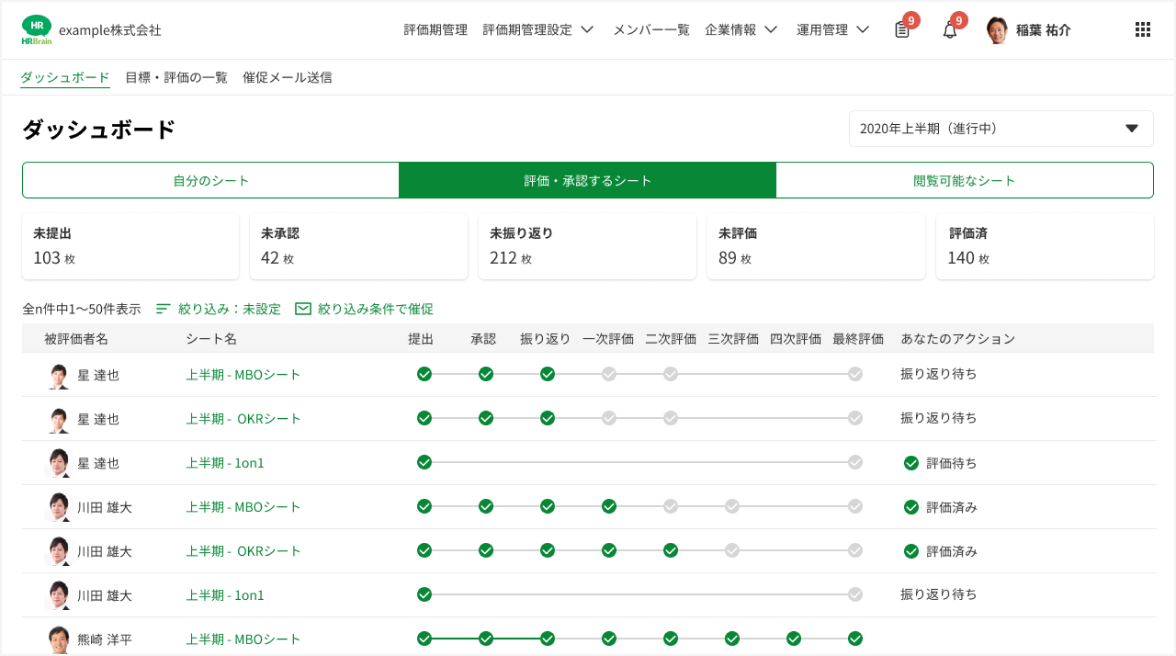Screen dimensions: 1176x656
Task: Click the 未提出 103枚 summary card
Action: coord(130,247)
